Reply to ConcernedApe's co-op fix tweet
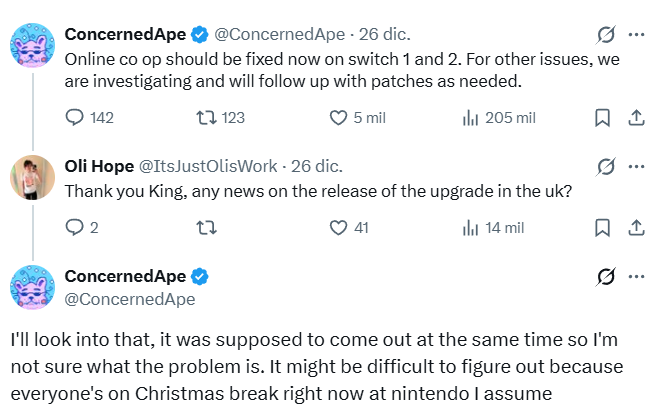 (76, 118)
